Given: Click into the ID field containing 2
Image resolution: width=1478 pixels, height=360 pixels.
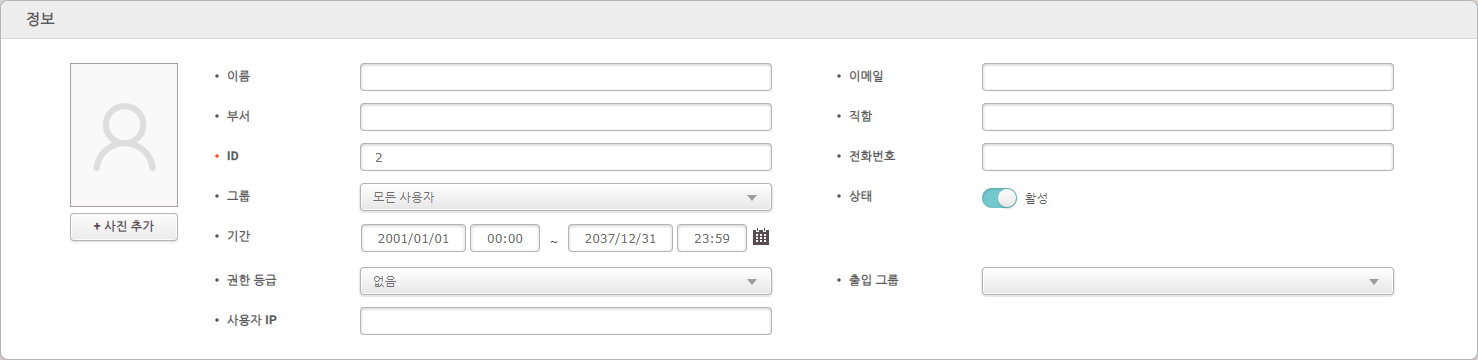Looking at the screenshot, I should tap(566, 157).
